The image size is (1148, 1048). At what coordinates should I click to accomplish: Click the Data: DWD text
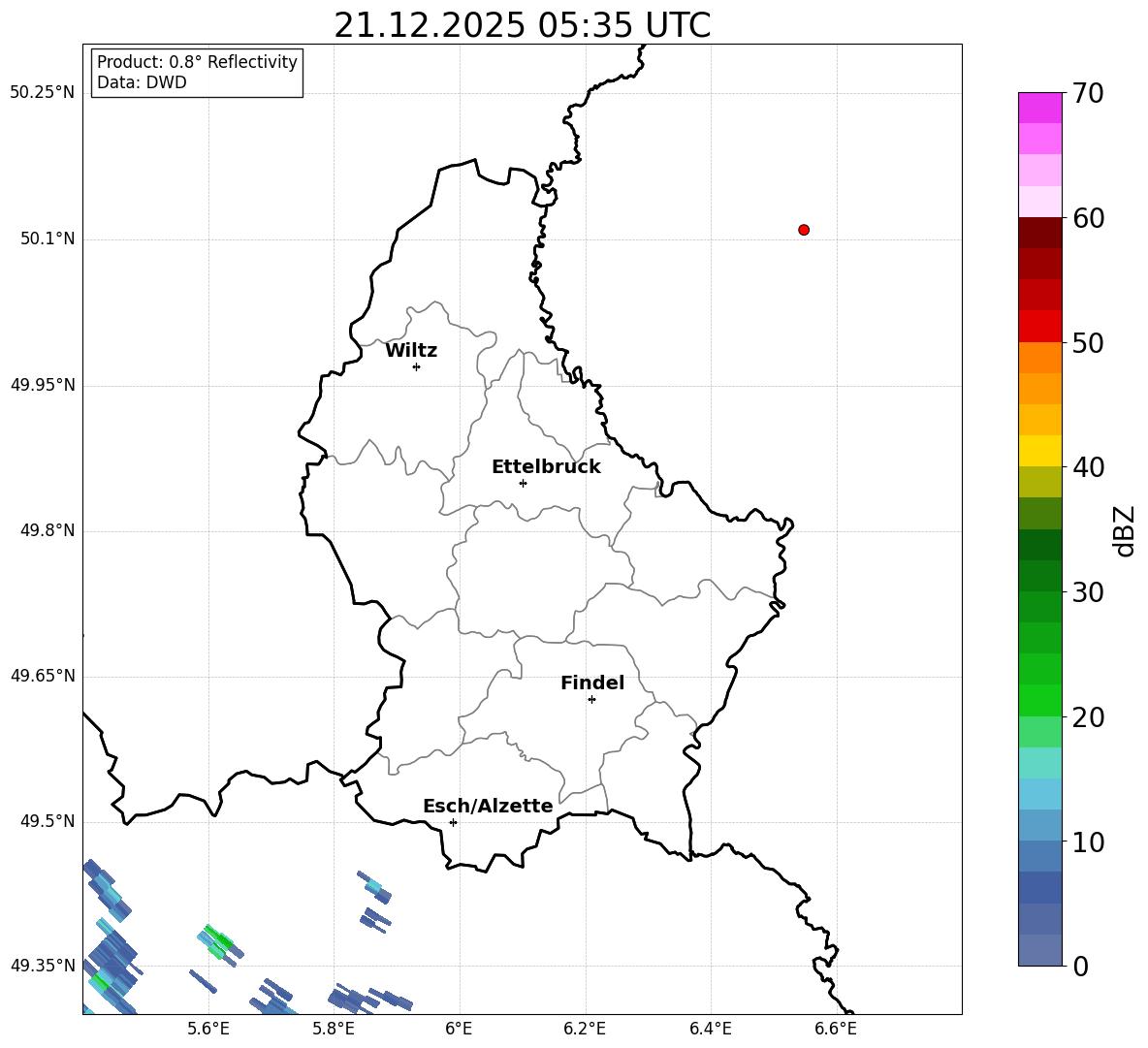click(142, 82)
